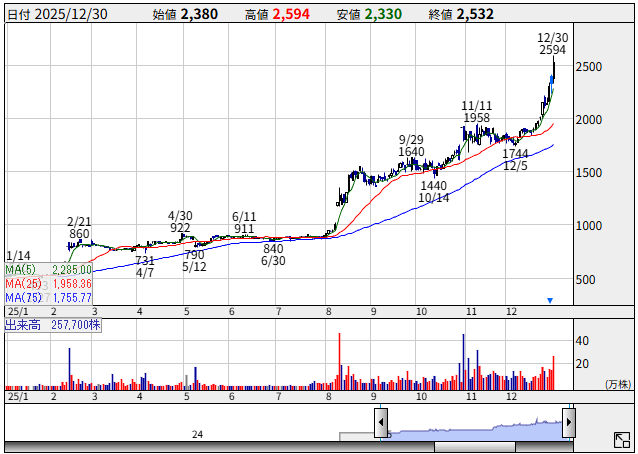Click the 高値 high price value 2,594
This screenshot has width=638, height=454.
pyautogui.click(x=288, y=15)
